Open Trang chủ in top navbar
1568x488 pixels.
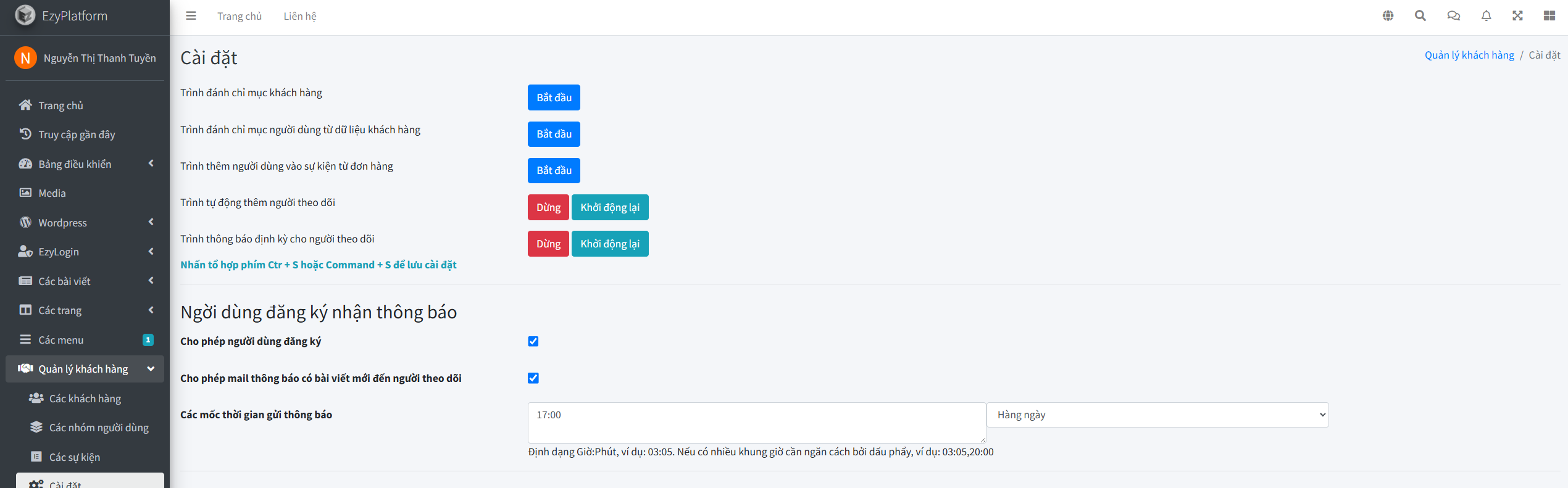[240, 16]
